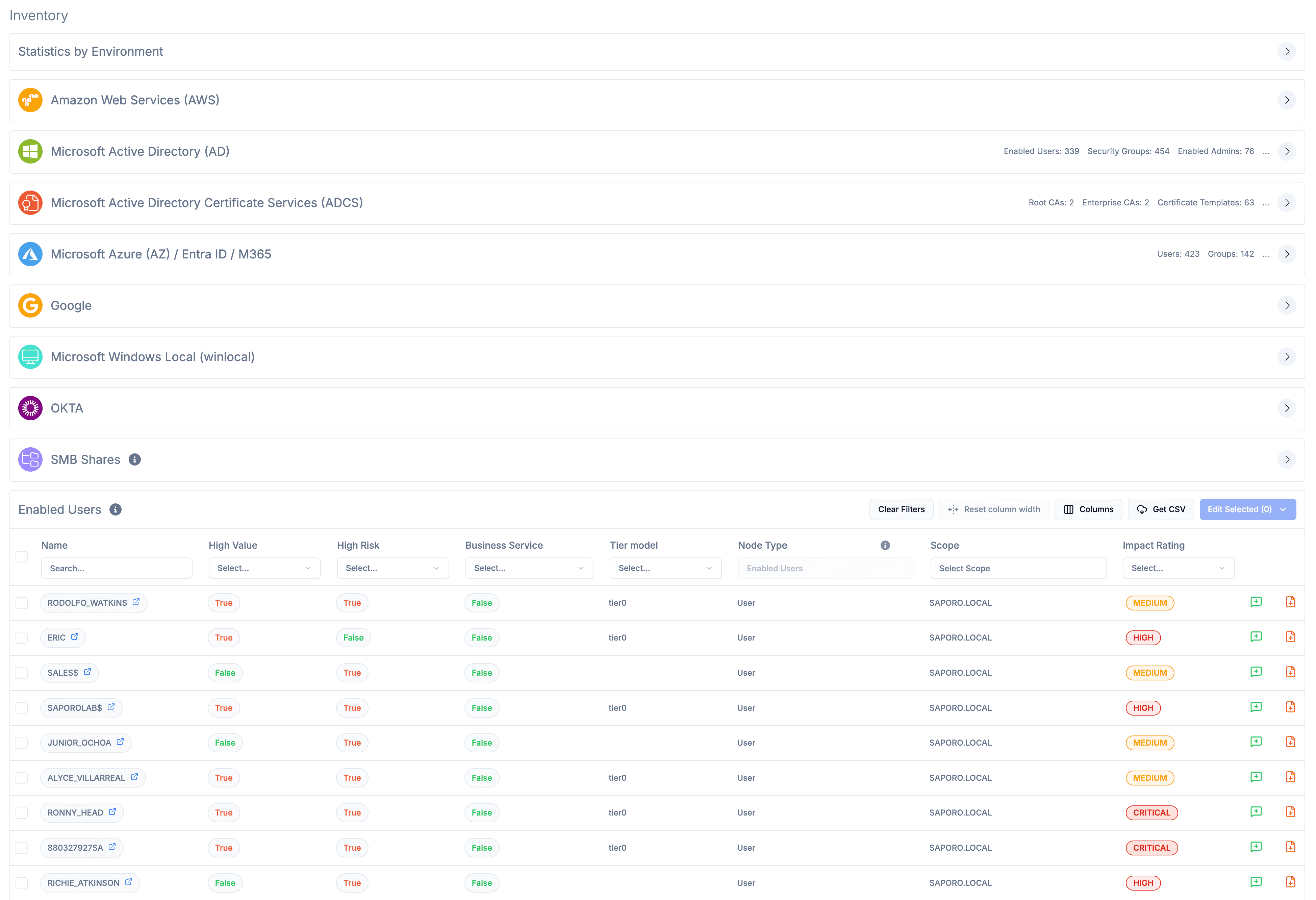Click Reset column width button
Viewport: 1316px width, 900px height.
(x=994, y=510)
